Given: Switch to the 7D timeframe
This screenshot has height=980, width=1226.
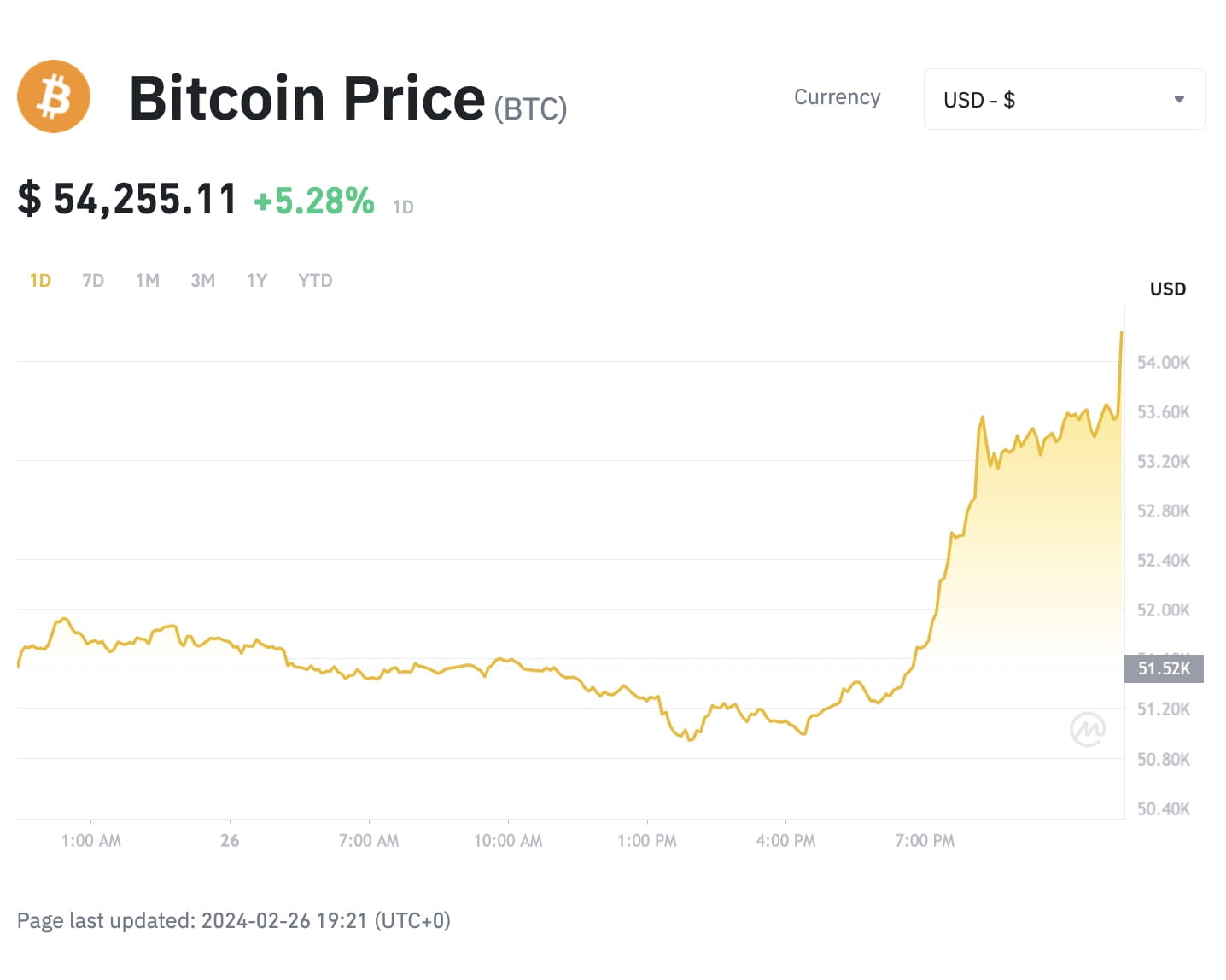Looking at the screenshot, I should click(x=92, y=280).
